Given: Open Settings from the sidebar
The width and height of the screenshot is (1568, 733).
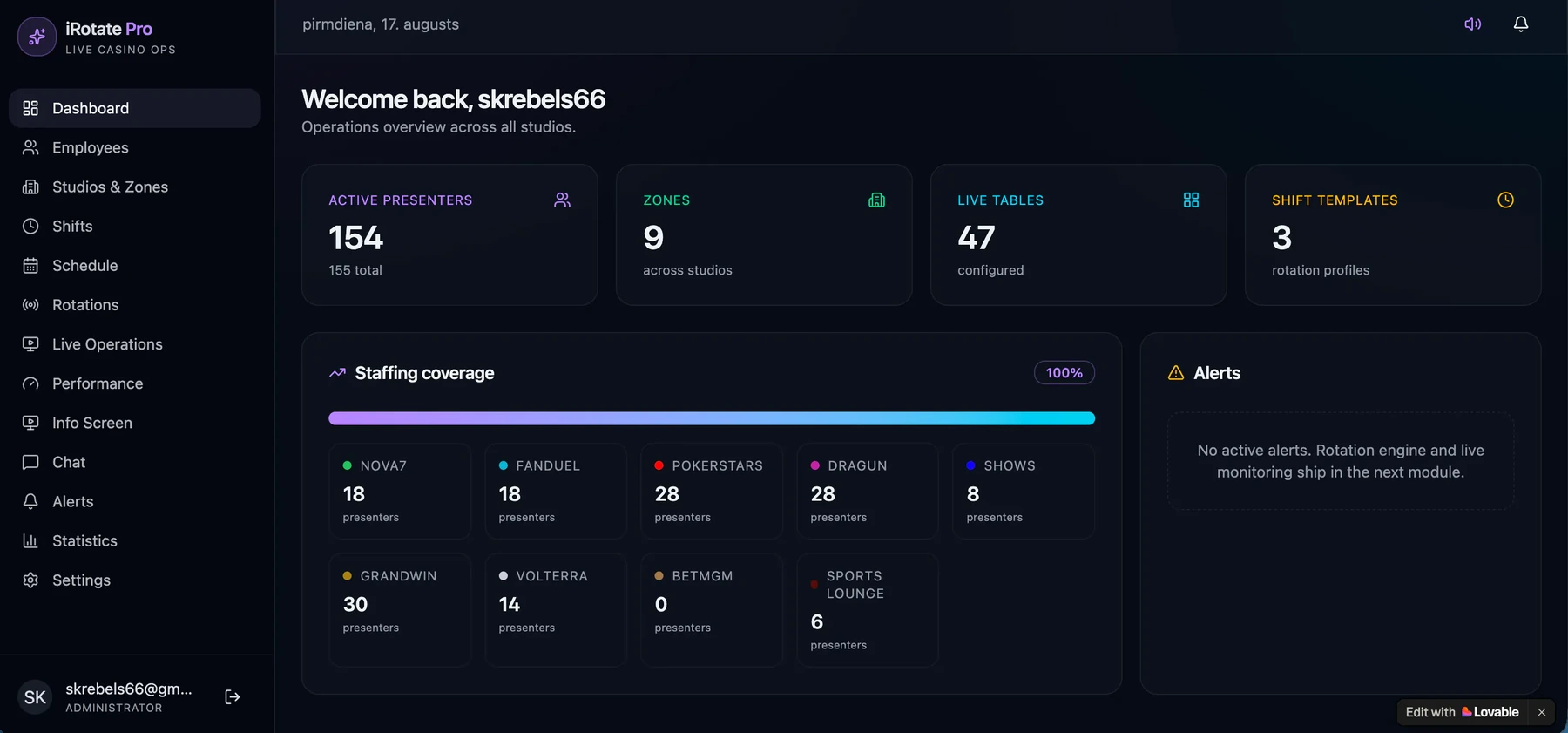Looking at the screenshot, I should tap(135, 580).
